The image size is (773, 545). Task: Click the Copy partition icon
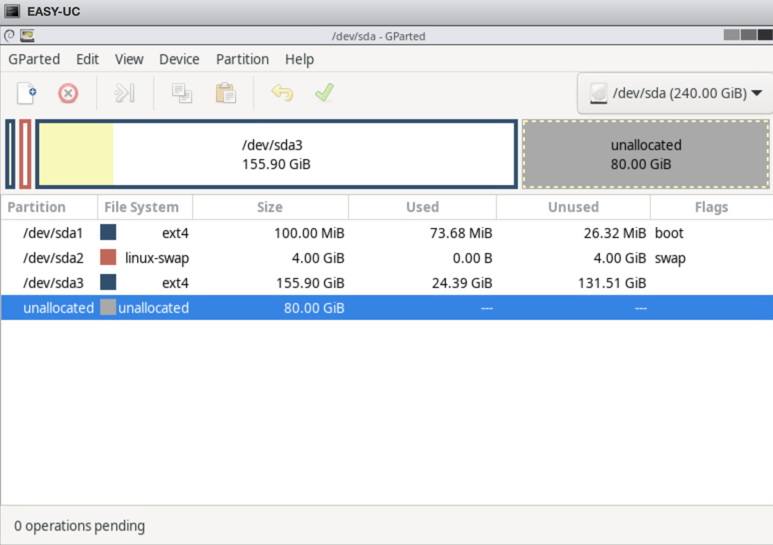pyautogui.click(x=182, y=94)
